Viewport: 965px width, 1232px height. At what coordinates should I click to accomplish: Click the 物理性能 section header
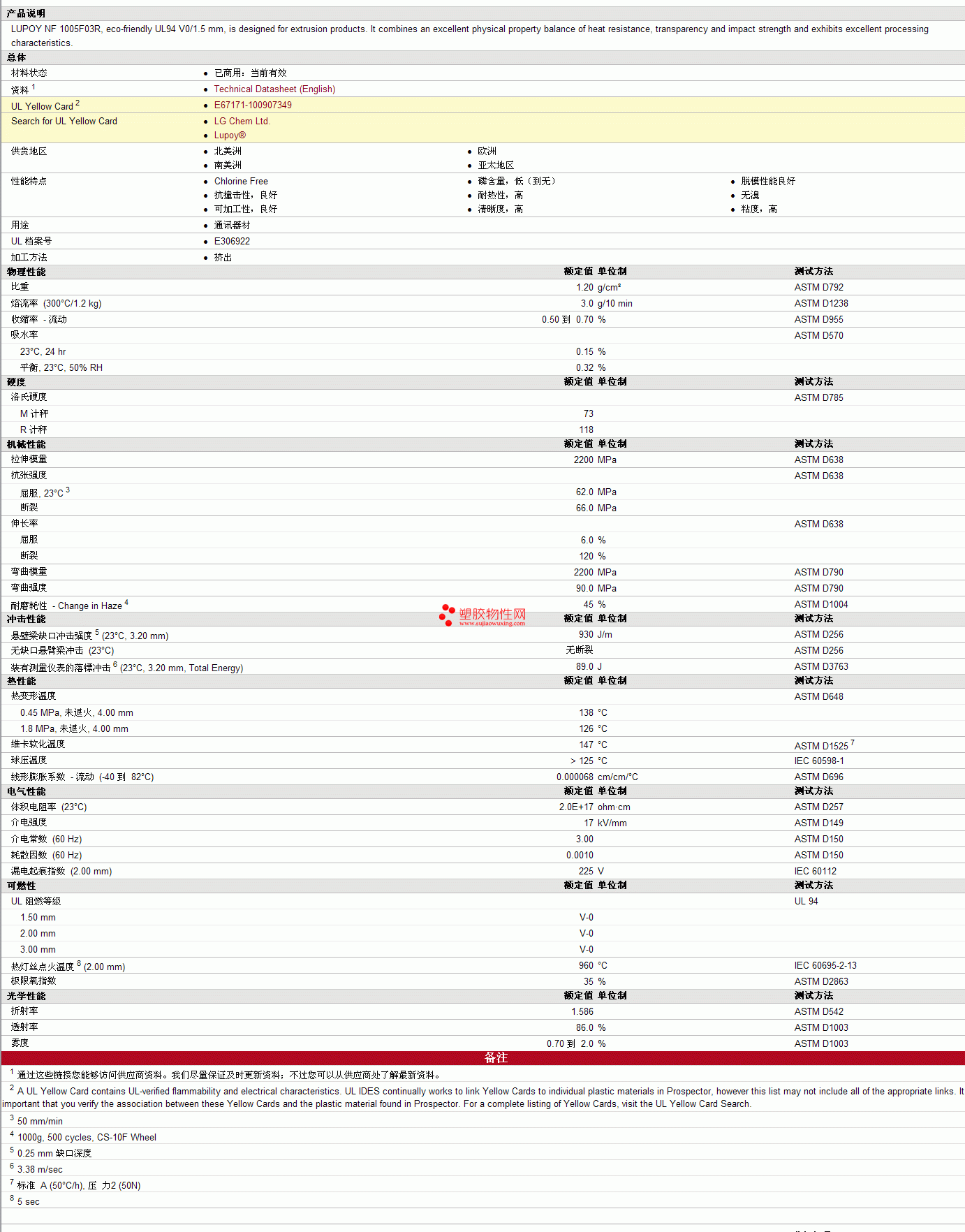click(27, 272)
